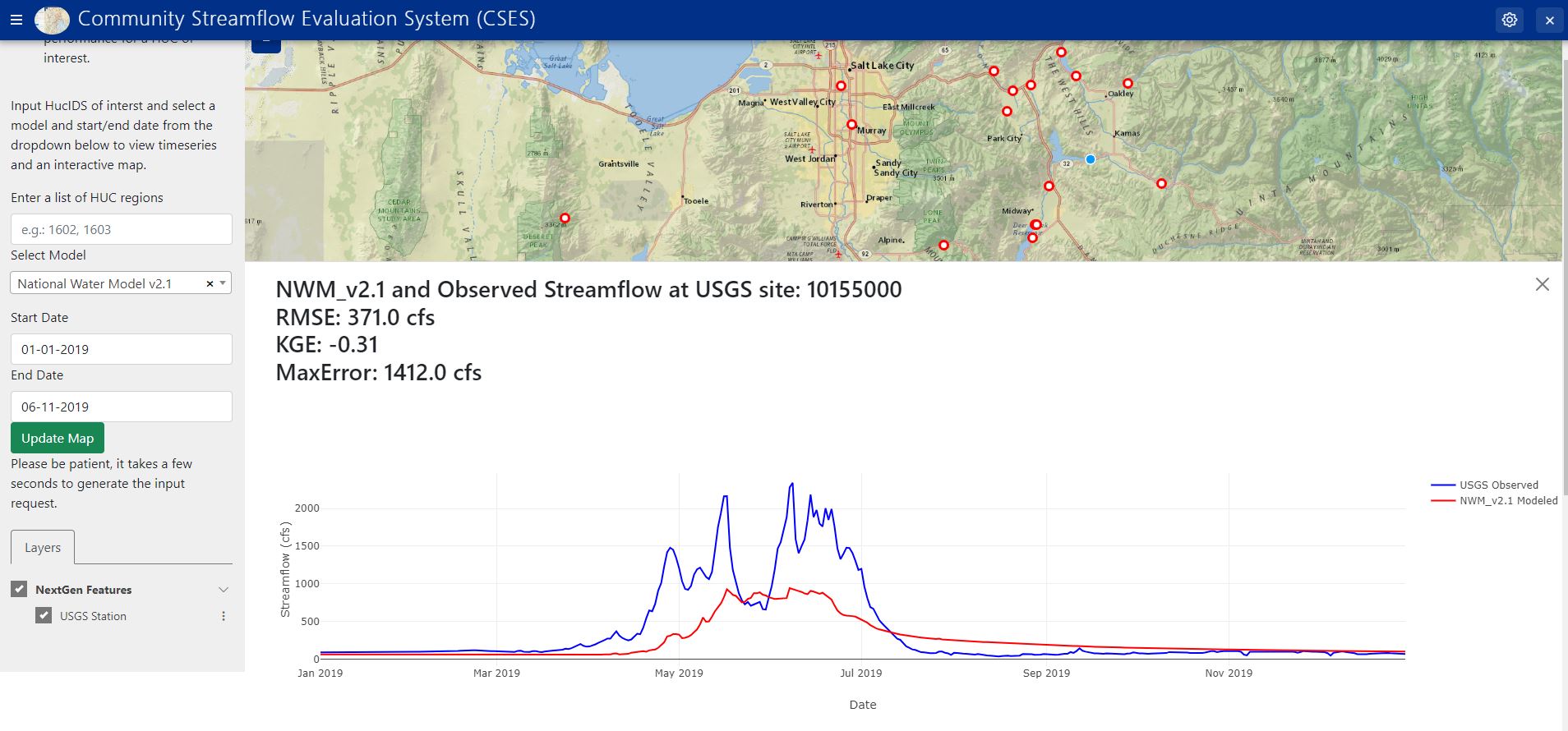1568x731 pixels.
Task: Click the 'Select Model' label
Action: point(48,255)
